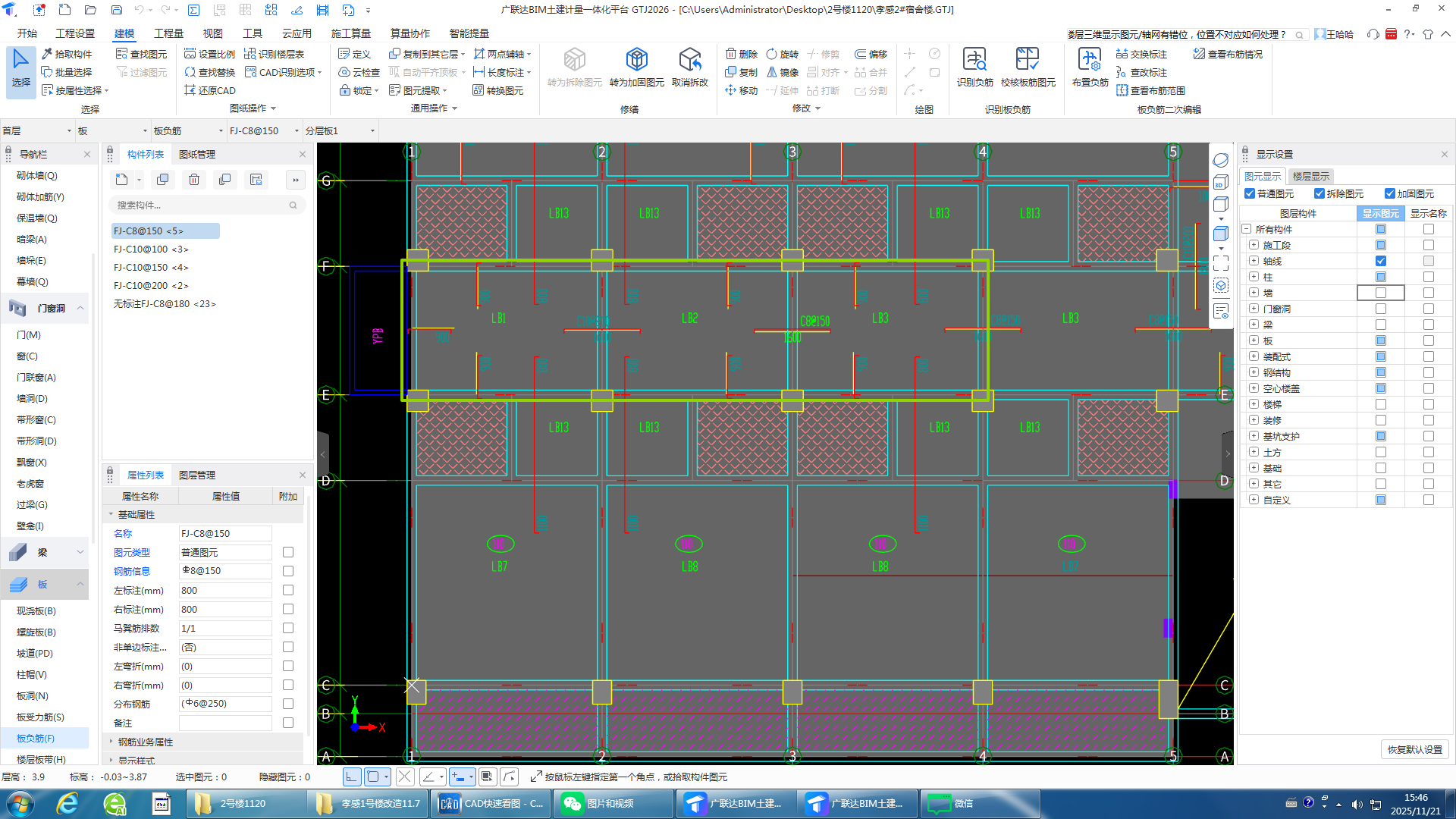The width and height of the screenshot is (1456, 819).
Task: Click the 恢复默认设置 button
Action: [x=1414, y=749]
